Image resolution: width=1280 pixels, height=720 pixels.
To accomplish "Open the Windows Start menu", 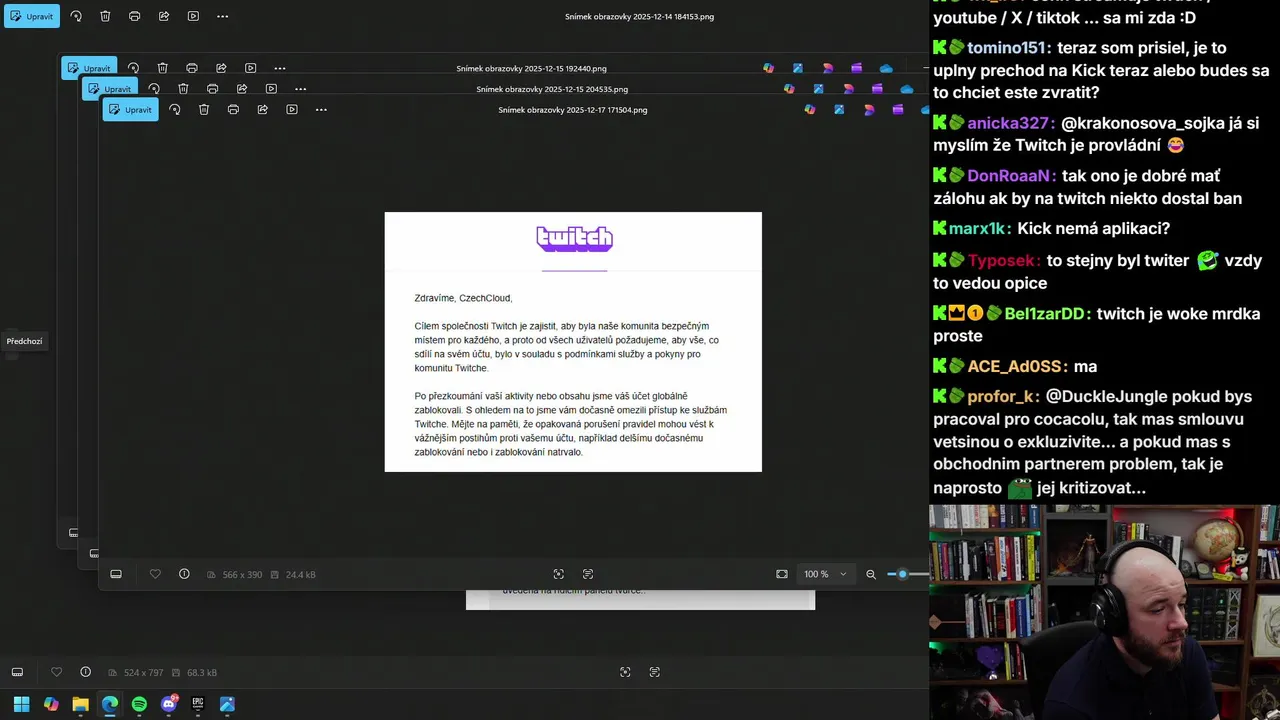I will pos(21,704).
